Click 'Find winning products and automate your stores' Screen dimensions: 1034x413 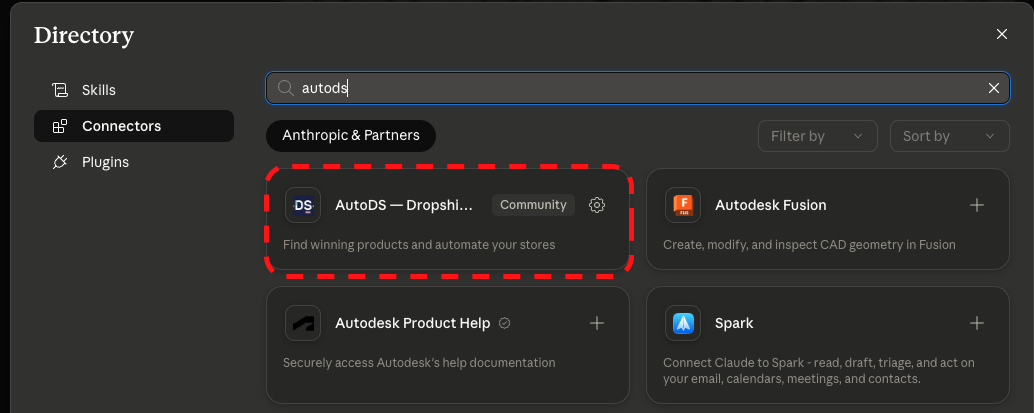tap(419, 245)
